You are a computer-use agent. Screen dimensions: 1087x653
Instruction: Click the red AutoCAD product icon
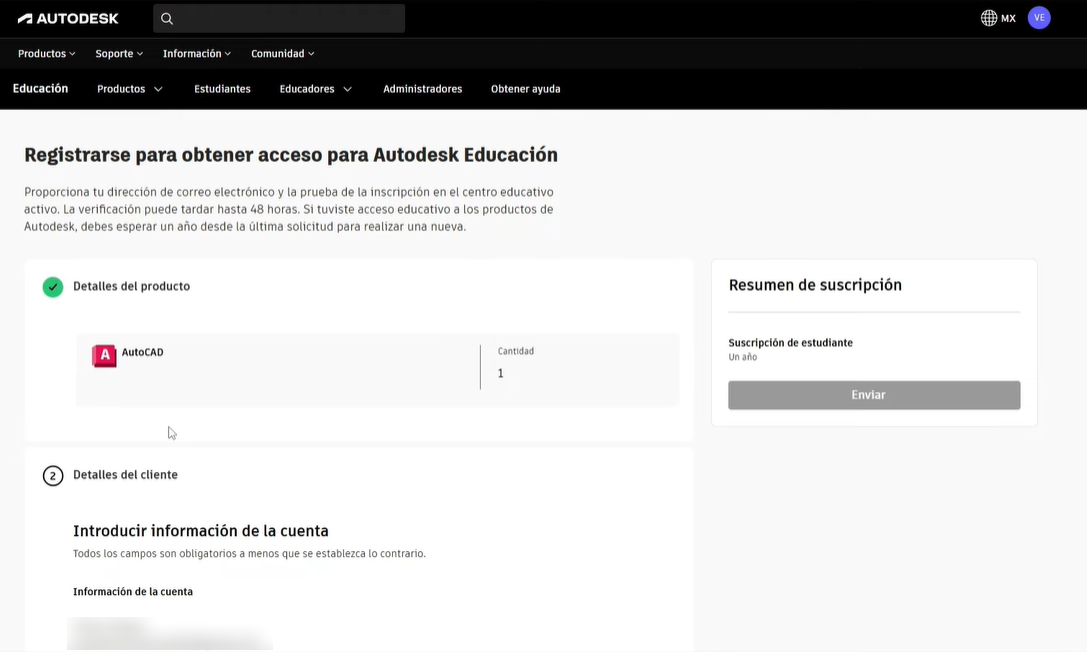click(104, 353)
